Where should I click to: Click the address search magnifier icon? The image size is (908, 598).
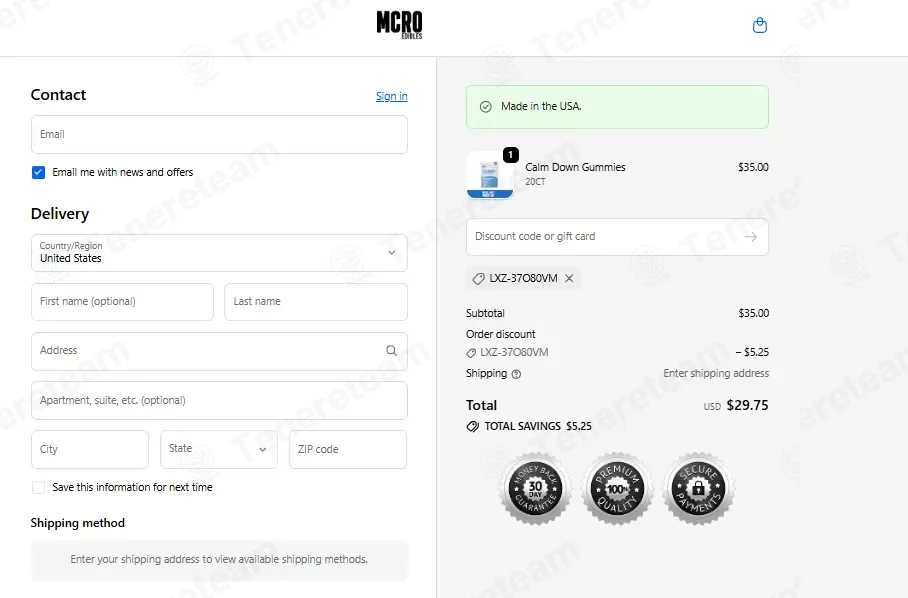coord(391,351)
